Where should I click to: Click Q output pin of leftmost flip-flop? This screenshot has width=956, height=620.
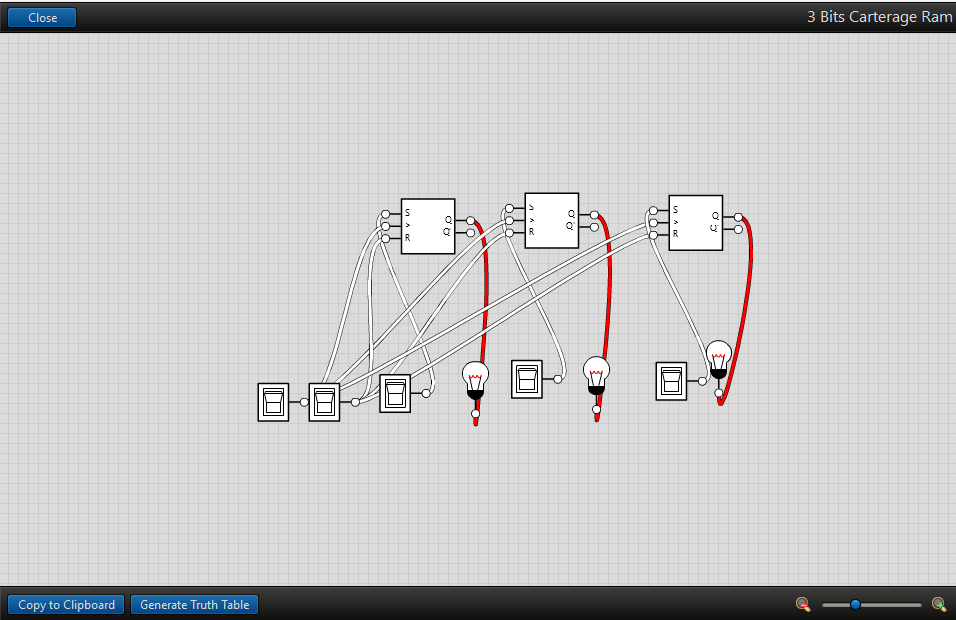tap(470, 219)
